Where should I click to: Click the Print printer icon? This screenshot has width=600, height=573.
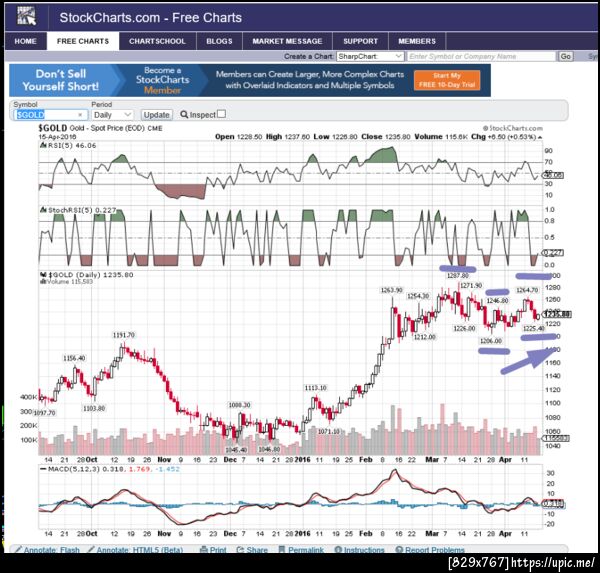point(204,550)
